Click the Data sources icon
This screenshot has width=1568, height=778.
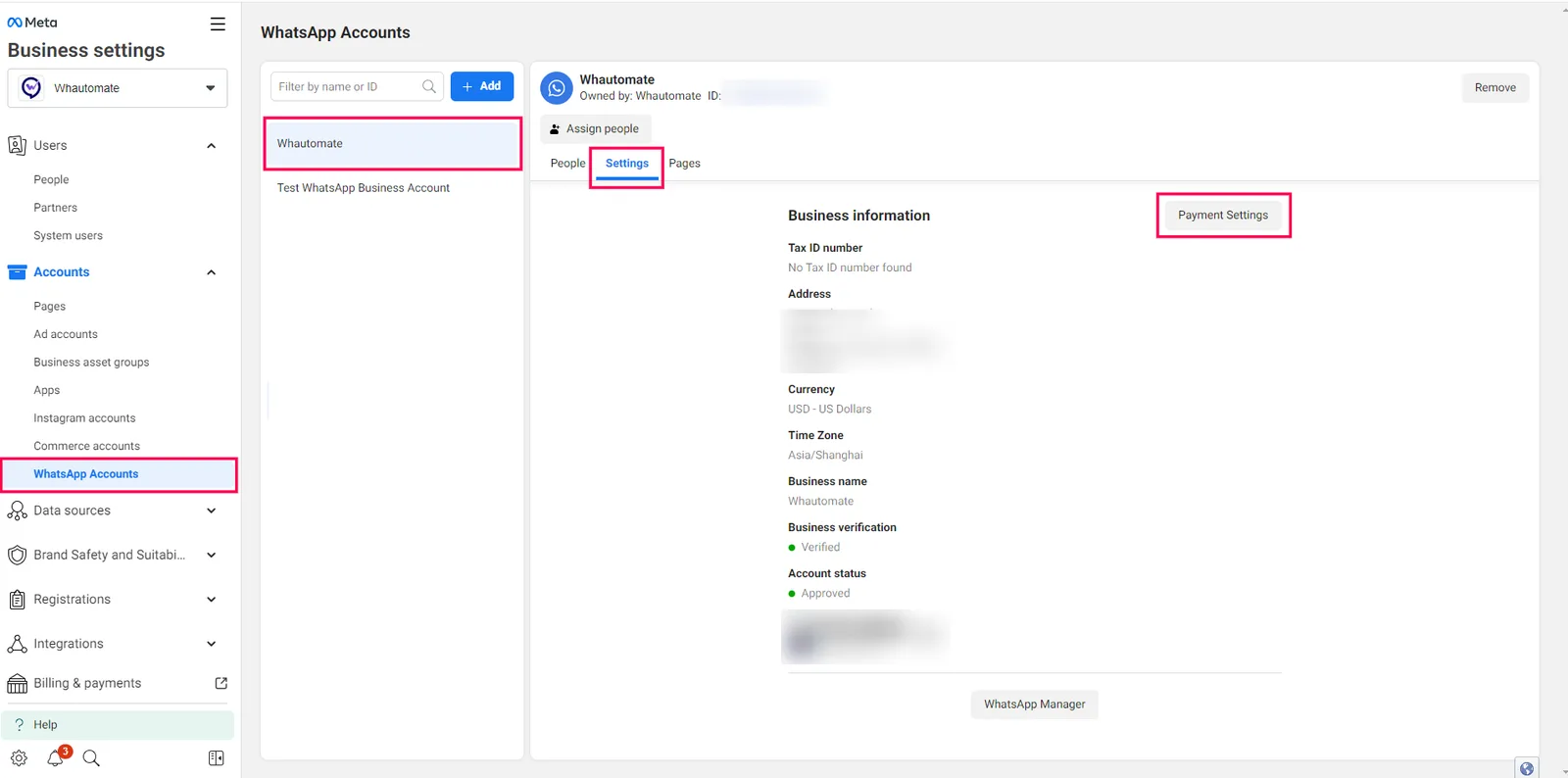[17, 511]
